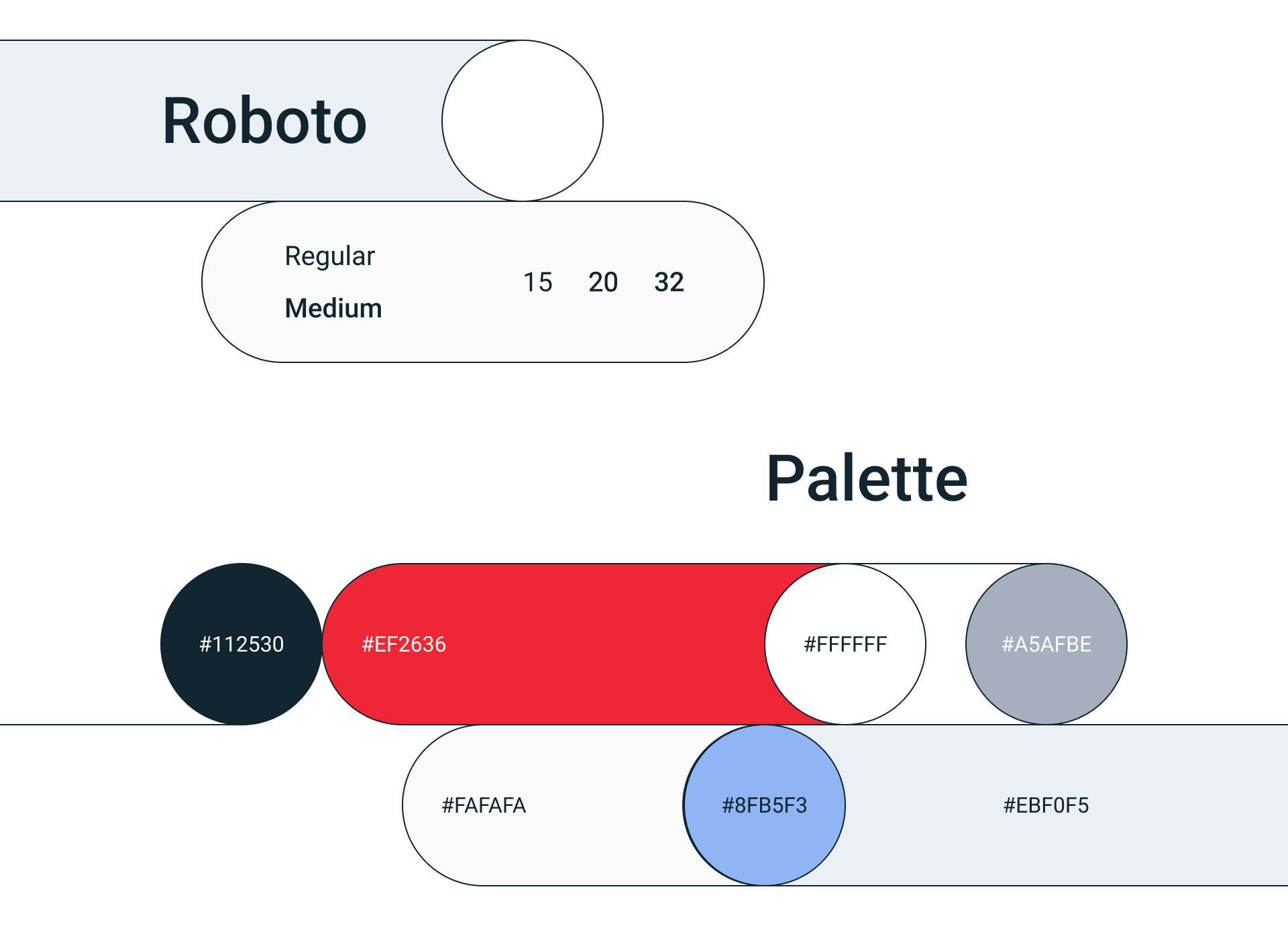Click the #EBF0F5 hex code label
1288x926 pixels.
(1046, 805)
